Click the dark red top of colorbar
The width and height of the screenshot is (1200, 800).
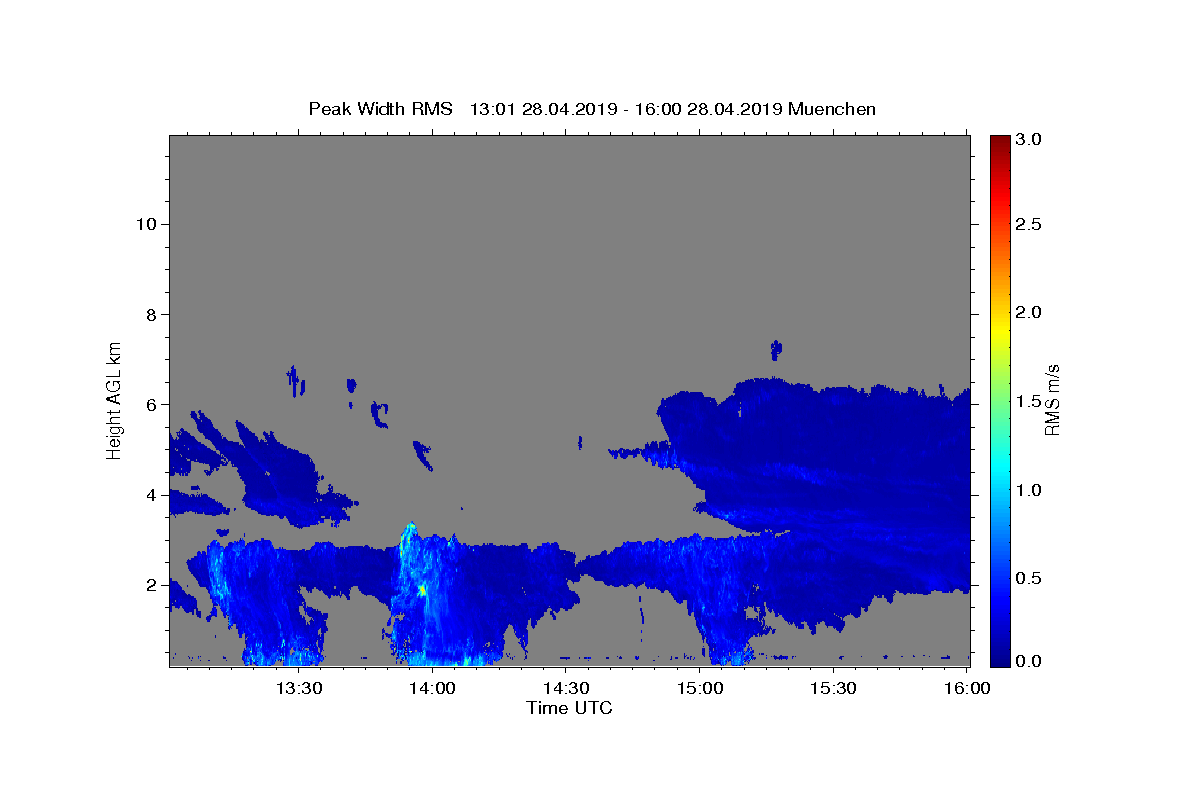[x=999, y=145]
